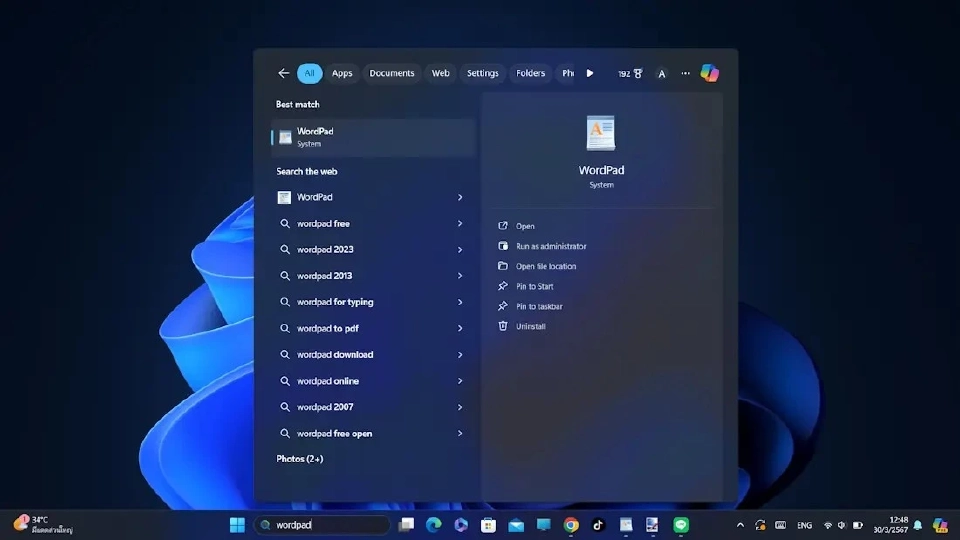
Task: Open the WordPad best match result
Action: tap(373, 137)
